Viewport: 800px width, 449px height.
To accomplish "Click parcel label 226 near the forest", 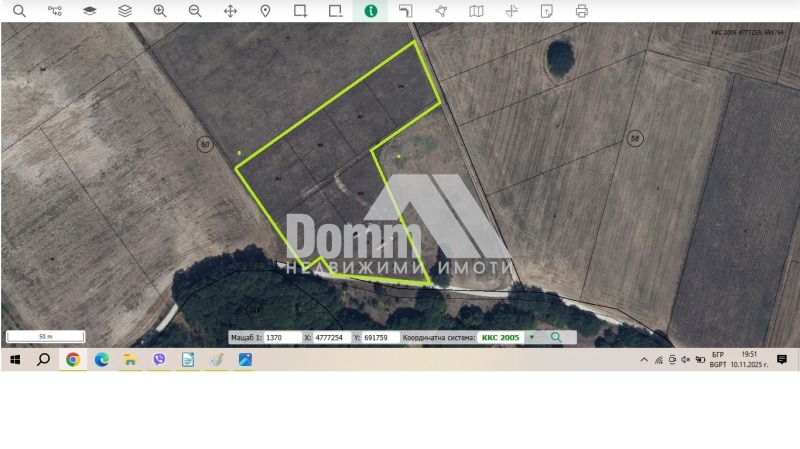I will [x=254, y=309].
